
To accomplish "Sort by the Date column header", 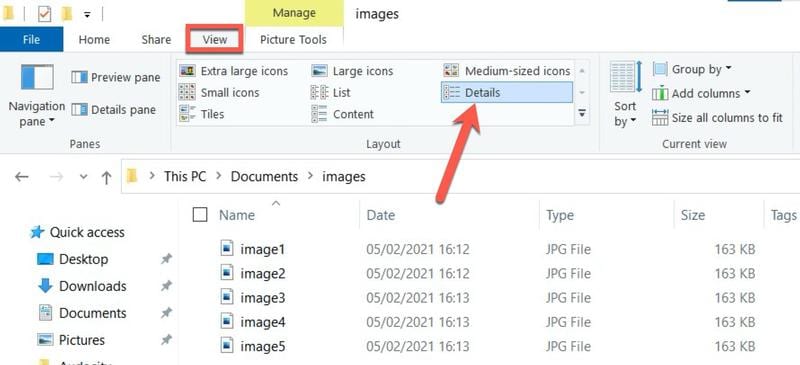I will point(381,215).
